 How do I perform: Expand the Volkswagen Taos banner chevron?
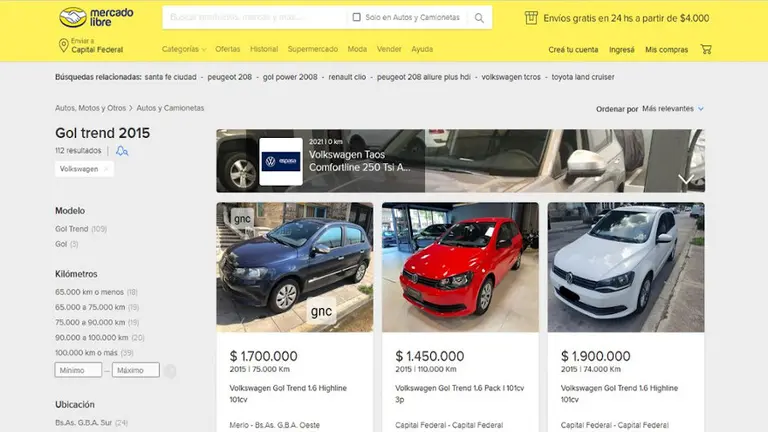(686, 180)
